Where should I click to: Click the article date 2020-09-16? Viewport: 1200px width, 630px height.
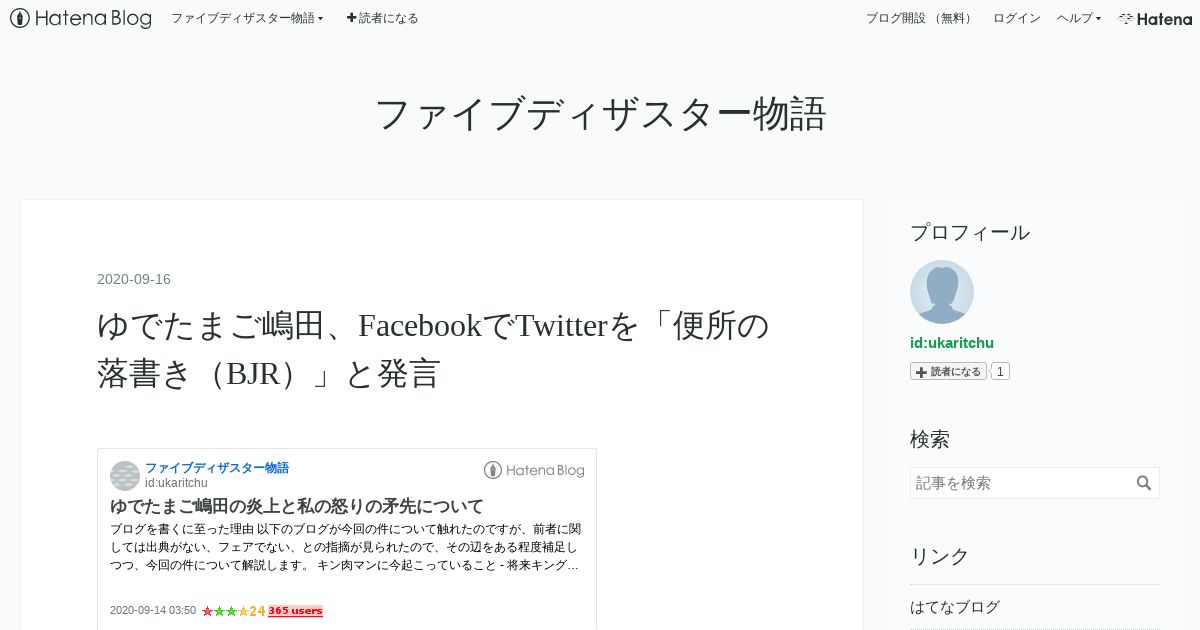(x=134, y=279)
